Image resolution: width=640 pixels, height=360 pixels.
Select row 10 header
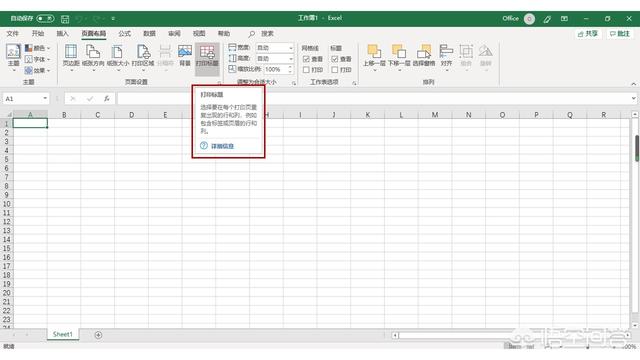[x=7, y=204]
